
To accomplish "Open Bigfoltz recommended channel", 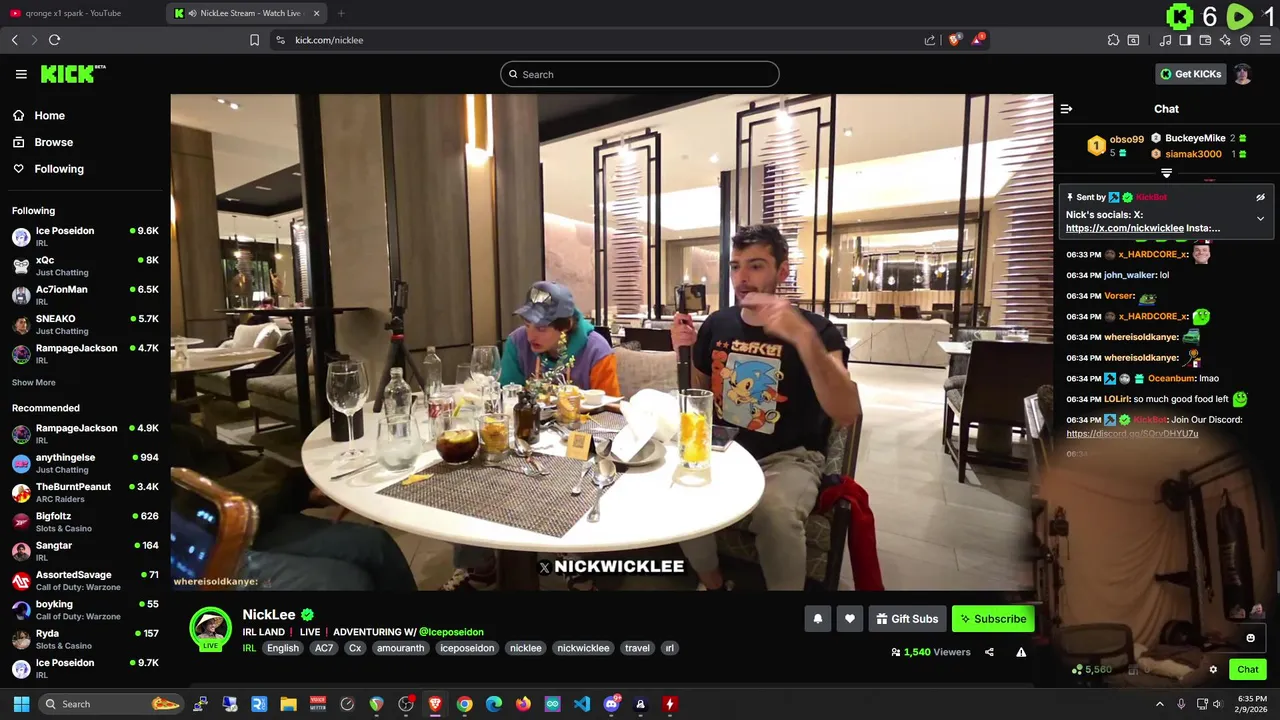I will point(85,522).
